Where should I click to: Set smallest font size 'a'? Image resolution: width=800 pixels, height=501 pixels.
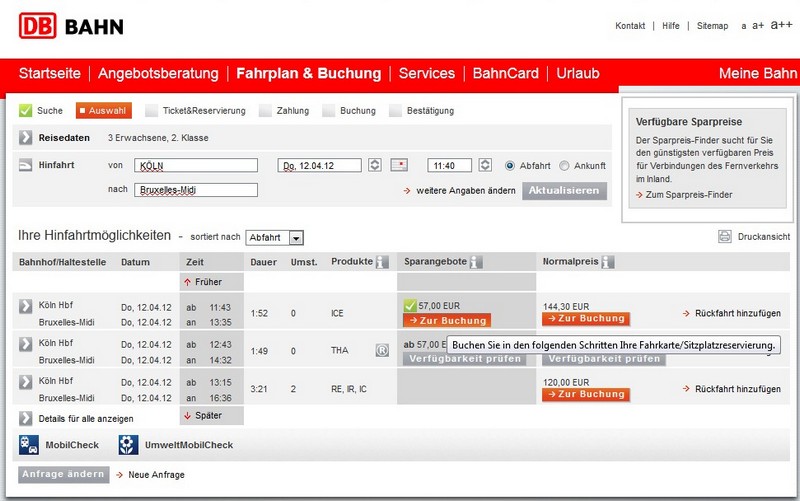(x=744, y=26)
